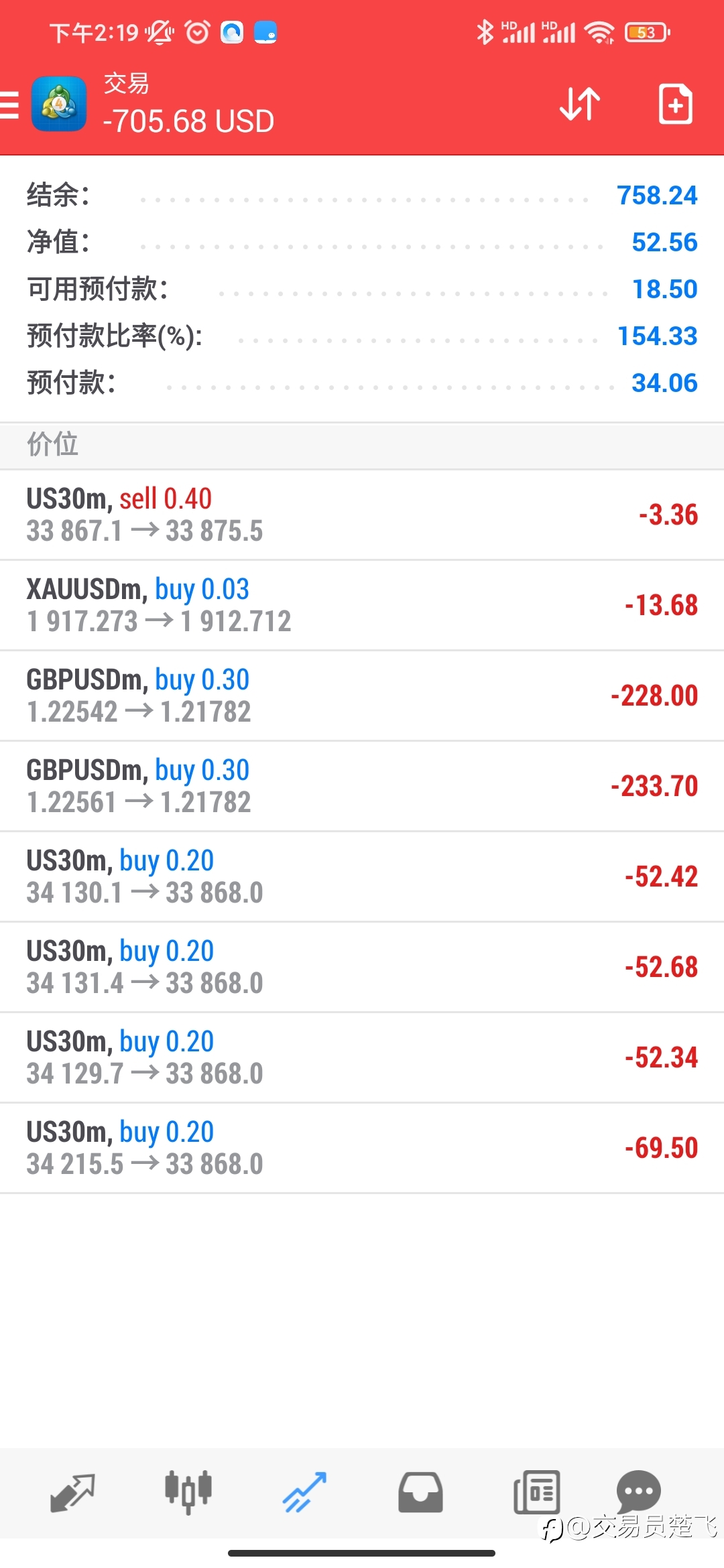This screenshot has width=724, height=1568.
Task: Select the Trade tab icon
Action: (304, 1493)
